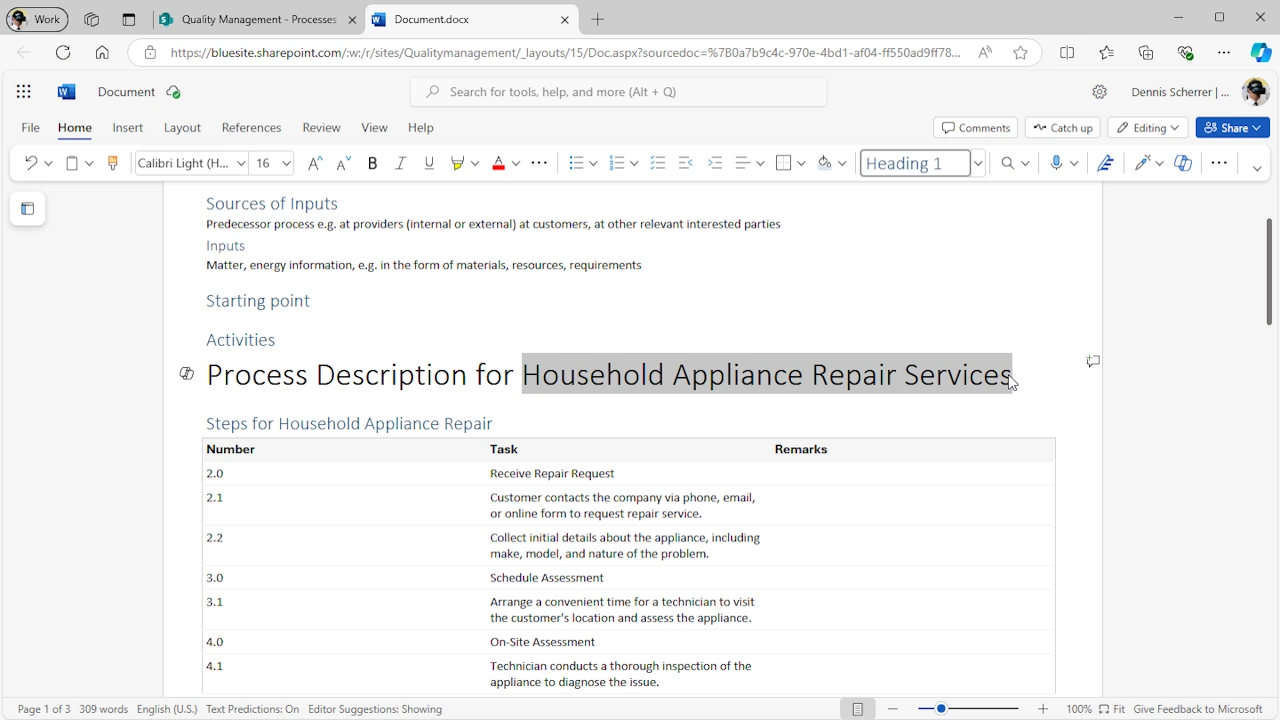The width and height of the screenshot is (1280, 720).
Task: Open highlight color dropdown arrow
Action: [475, 163]
